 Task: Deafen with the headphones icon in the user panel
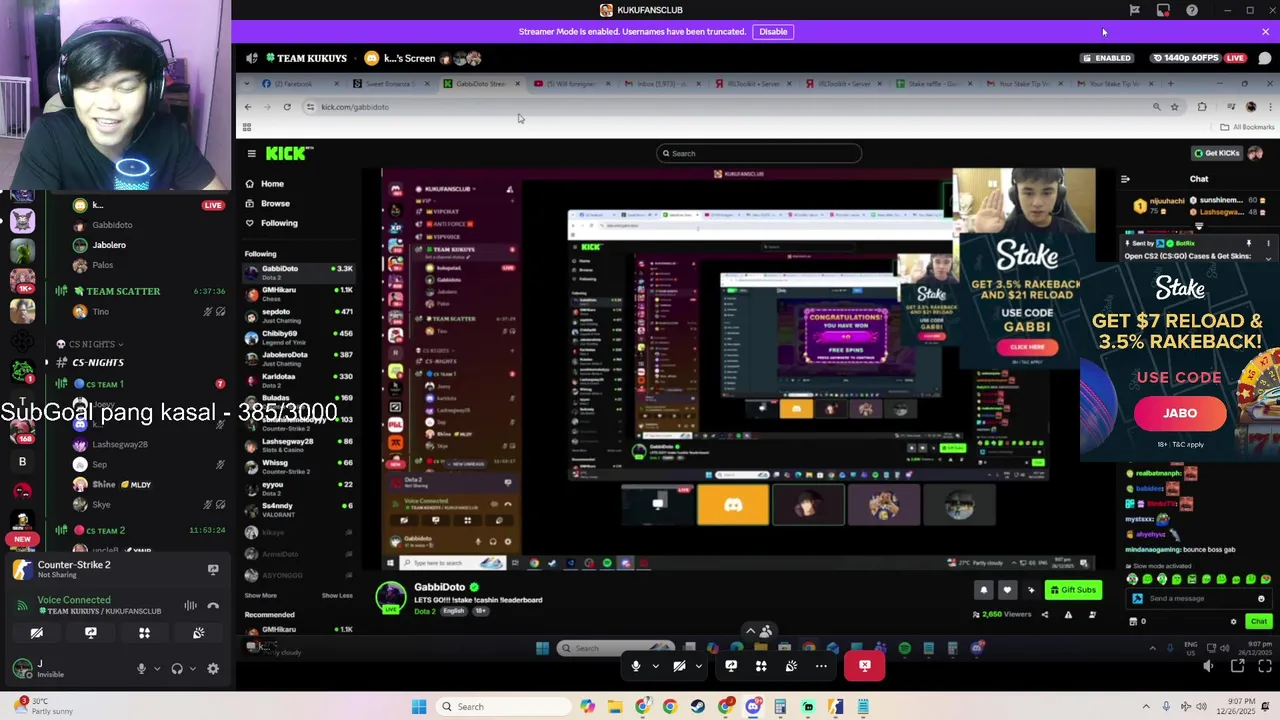pos(177,669)
